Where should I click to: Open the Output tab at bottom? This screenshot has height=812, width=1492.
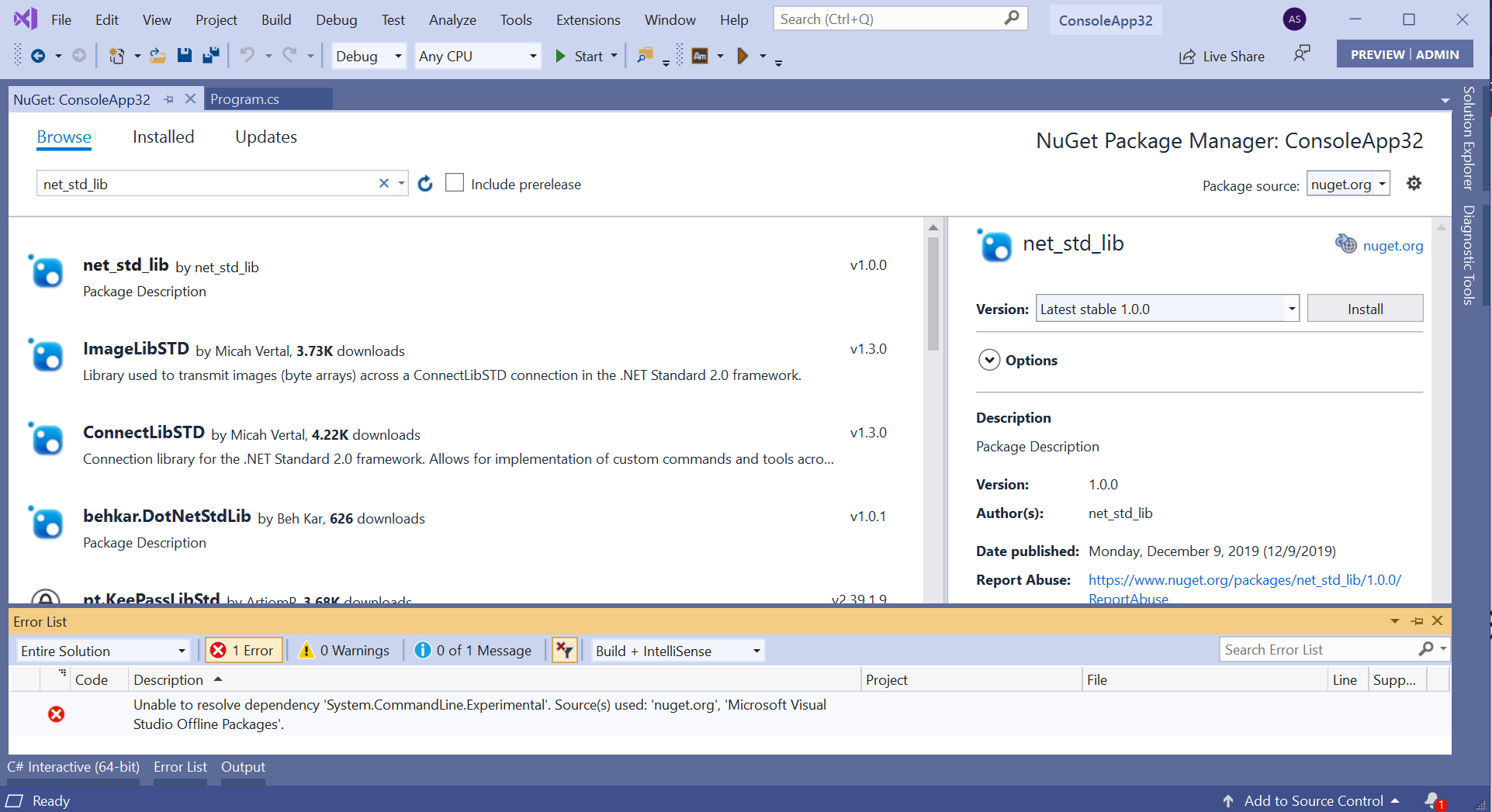click(x=243, y=766)
